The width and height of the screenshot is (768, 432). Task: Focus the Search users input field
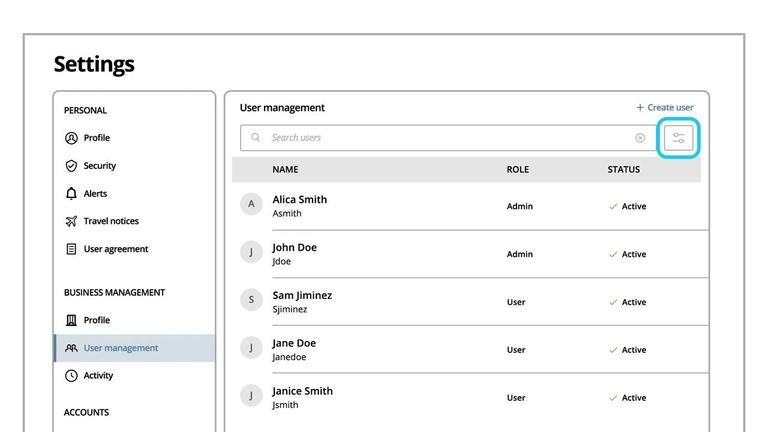pyautogui.click(x=448, y=138)
